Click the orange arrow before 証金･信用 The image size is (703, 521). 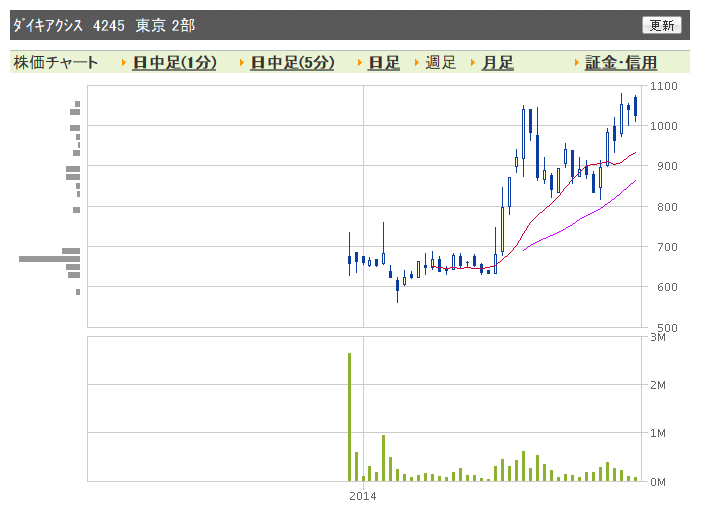(x=577, y=63)
